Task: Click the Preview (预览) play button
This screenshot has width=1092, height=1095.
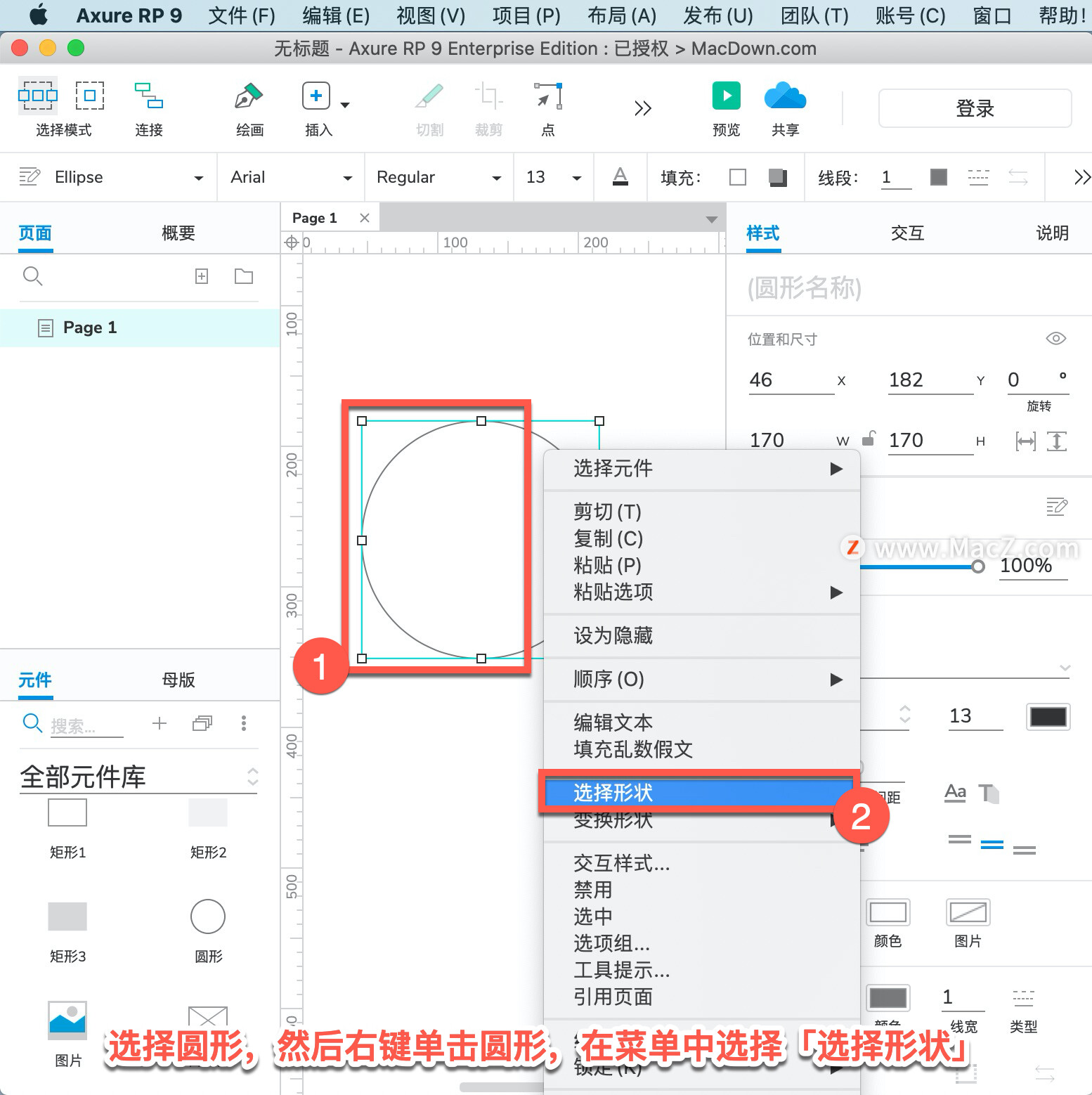Action: [x=727, y=96]
